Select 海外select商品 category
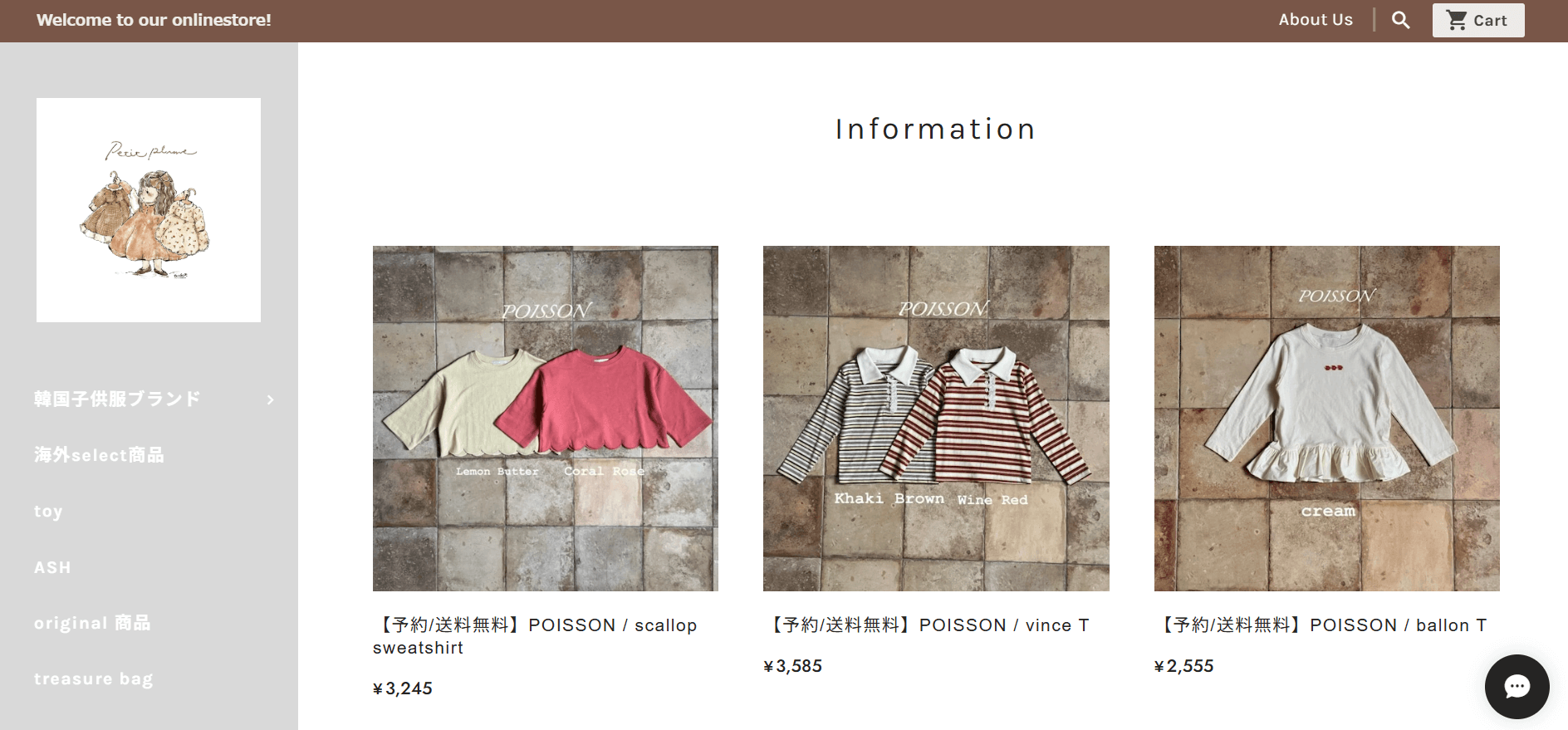1568x730 pixels. click(99, 455)
